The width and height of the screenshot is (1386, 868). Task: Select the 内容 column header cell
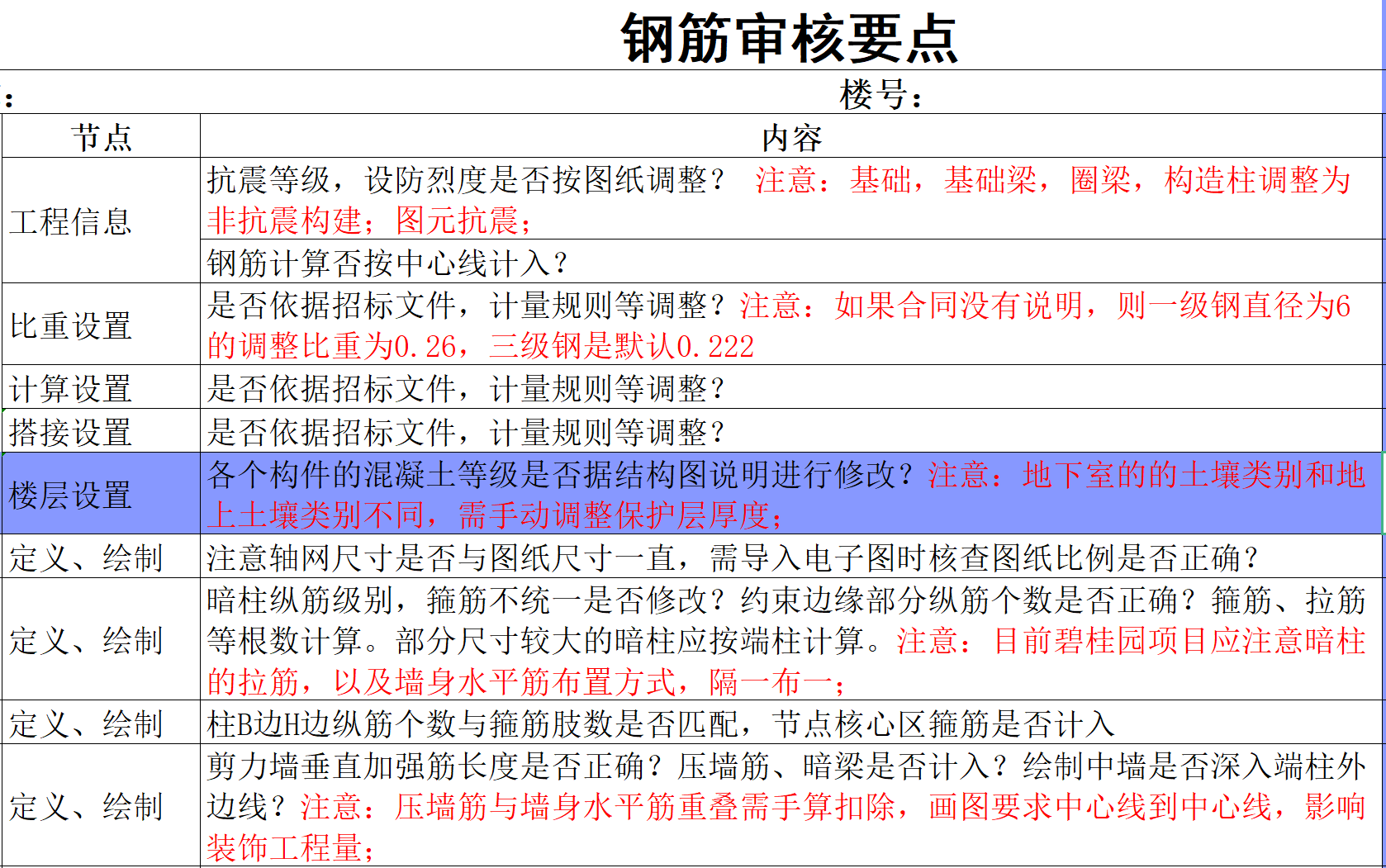coord(791,136)
